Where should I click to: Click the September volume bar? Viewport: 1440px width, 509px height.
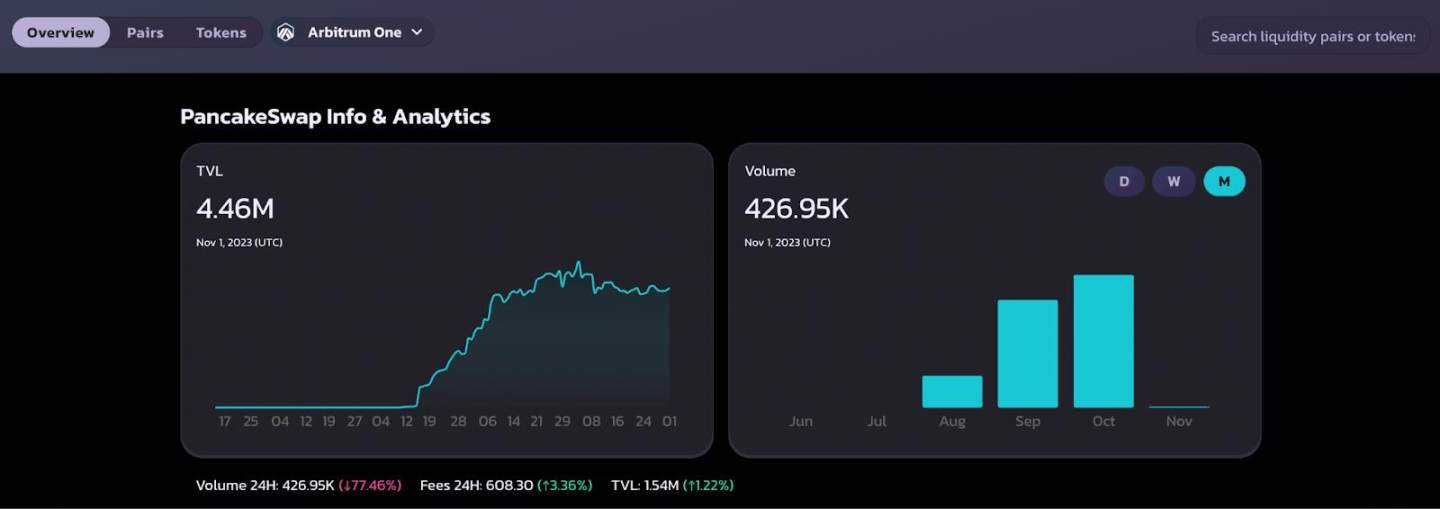pyautogui.click(x=1027, y=353)
